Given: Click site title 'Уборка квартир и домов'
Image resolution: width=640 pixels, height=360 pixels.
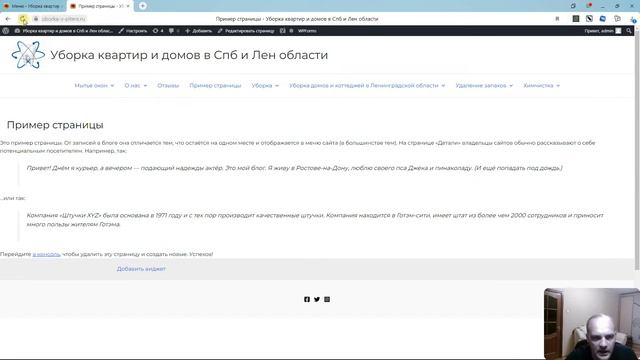Looking at the screenshot, I should point(189,55).
